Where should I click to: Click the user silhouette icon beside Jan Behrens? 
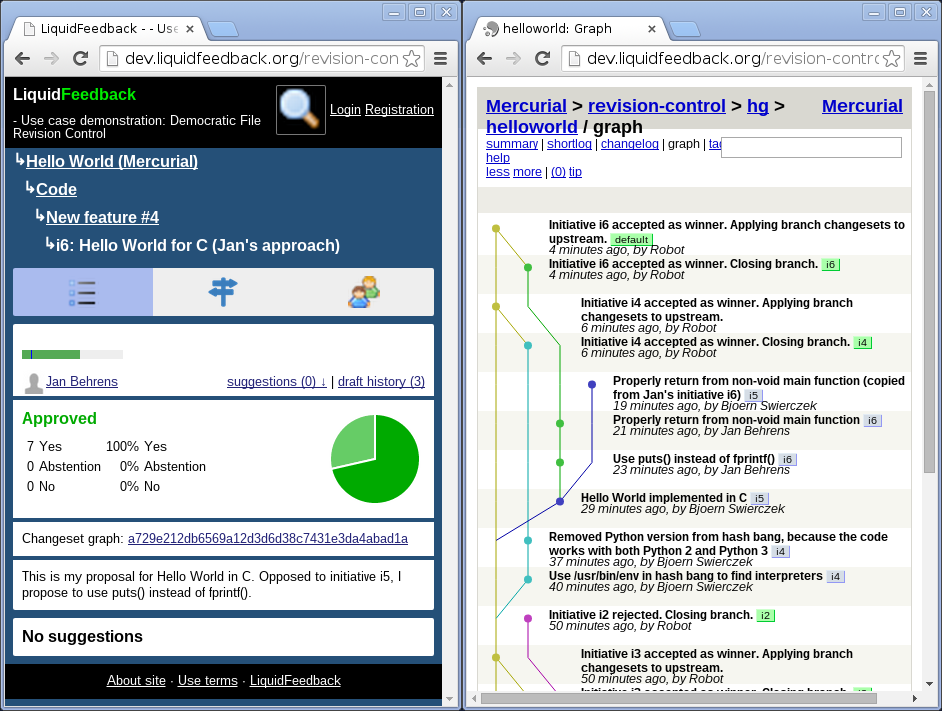coord(31,381)
